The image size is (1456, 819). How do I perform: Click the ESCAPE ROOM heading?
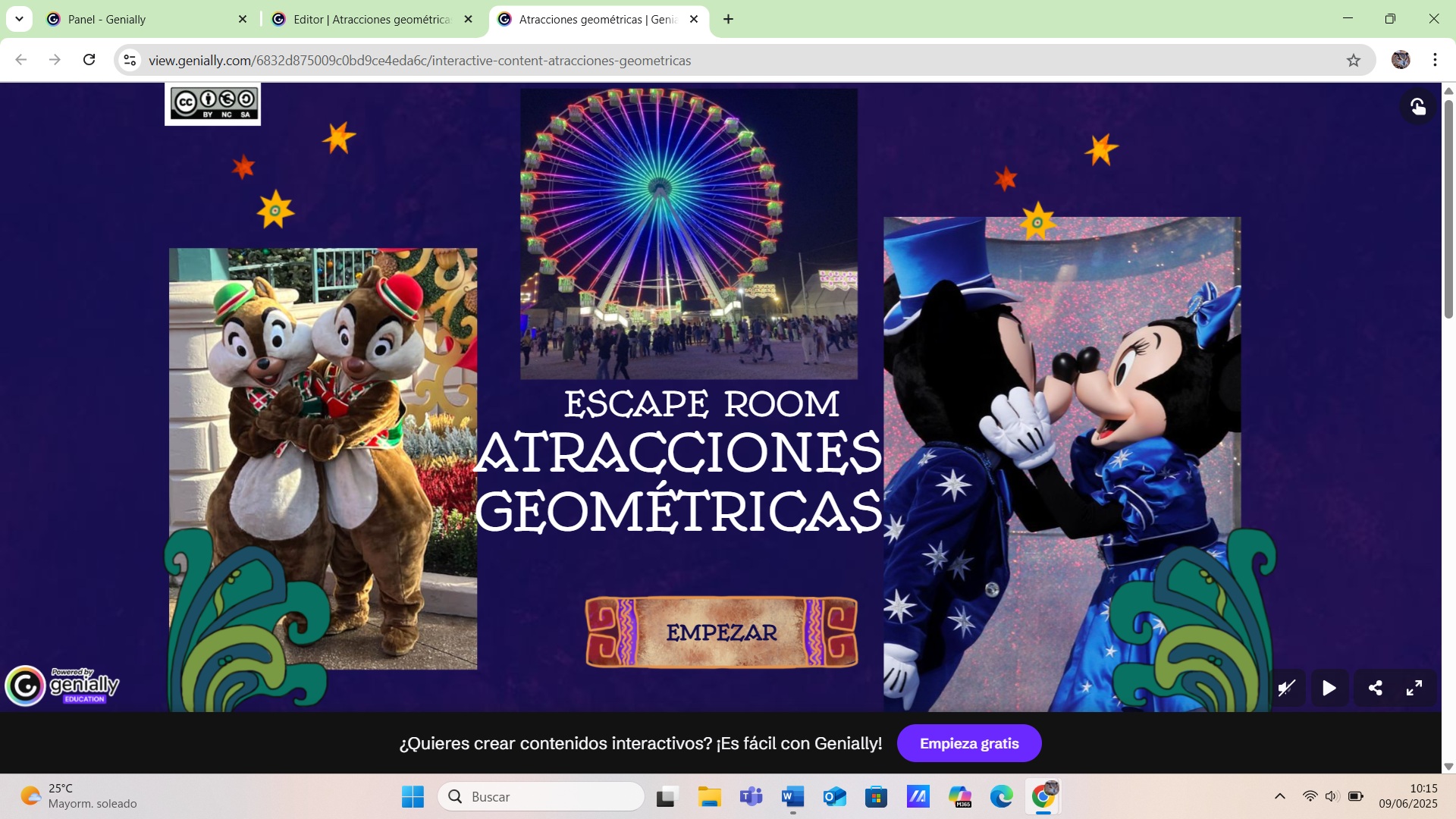coord(701,403)
